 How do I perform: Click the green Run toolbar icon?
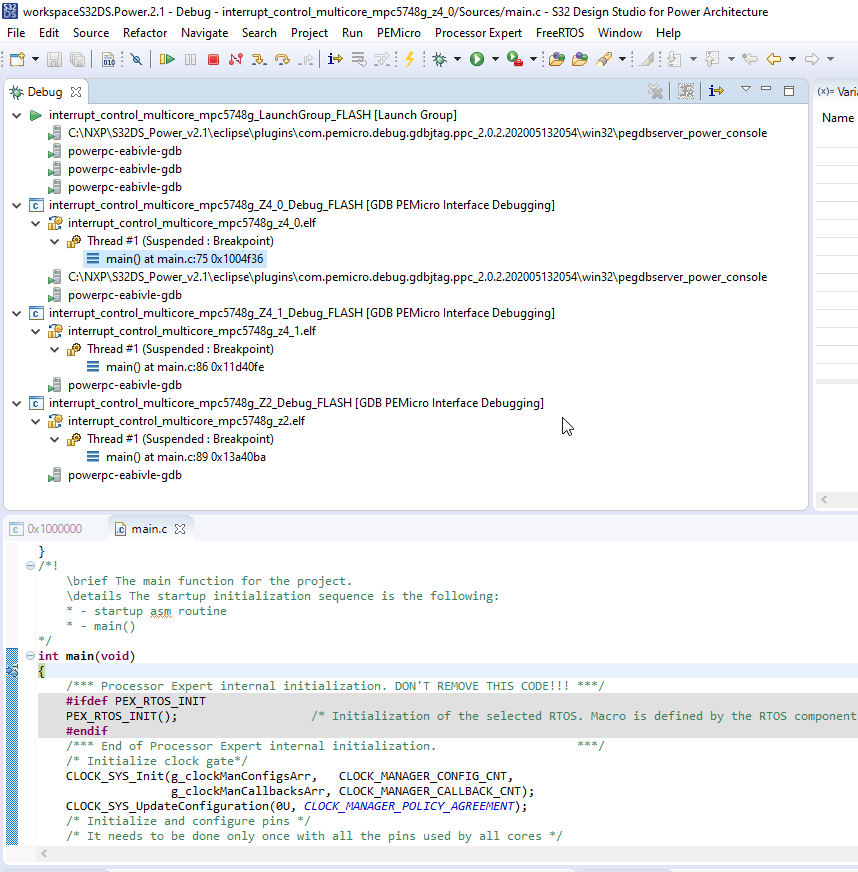[x=477, y=59]
